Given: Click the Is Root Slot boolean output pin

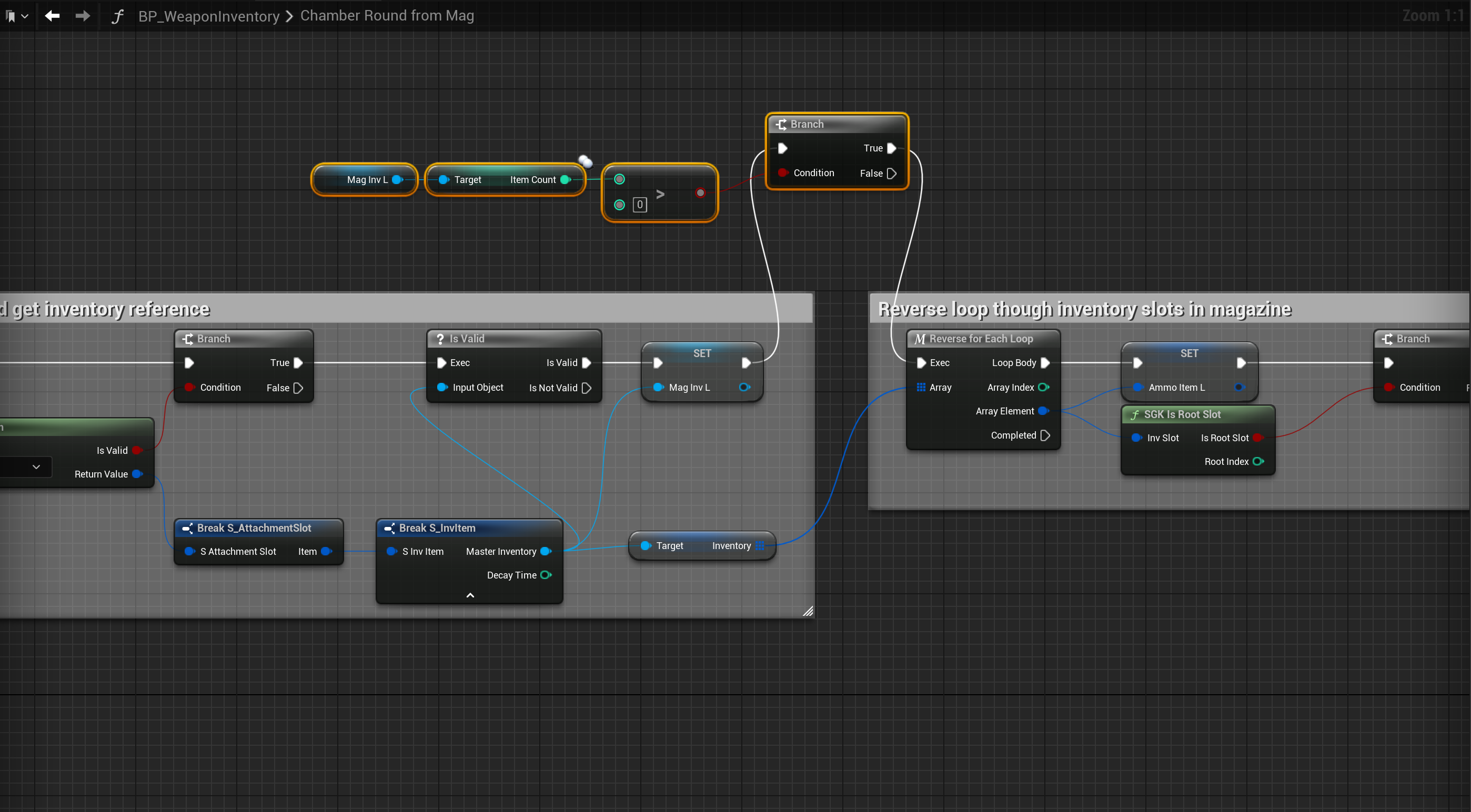Looking at the screenshot, I should [x=1257, y=438].
